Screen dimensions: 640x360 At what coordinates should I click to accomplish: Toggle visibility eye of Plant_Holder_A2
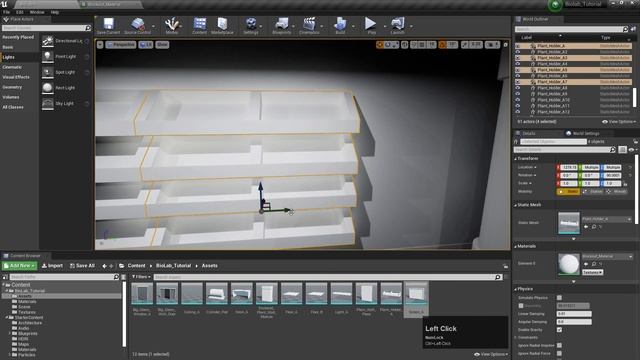click(518, 52)
